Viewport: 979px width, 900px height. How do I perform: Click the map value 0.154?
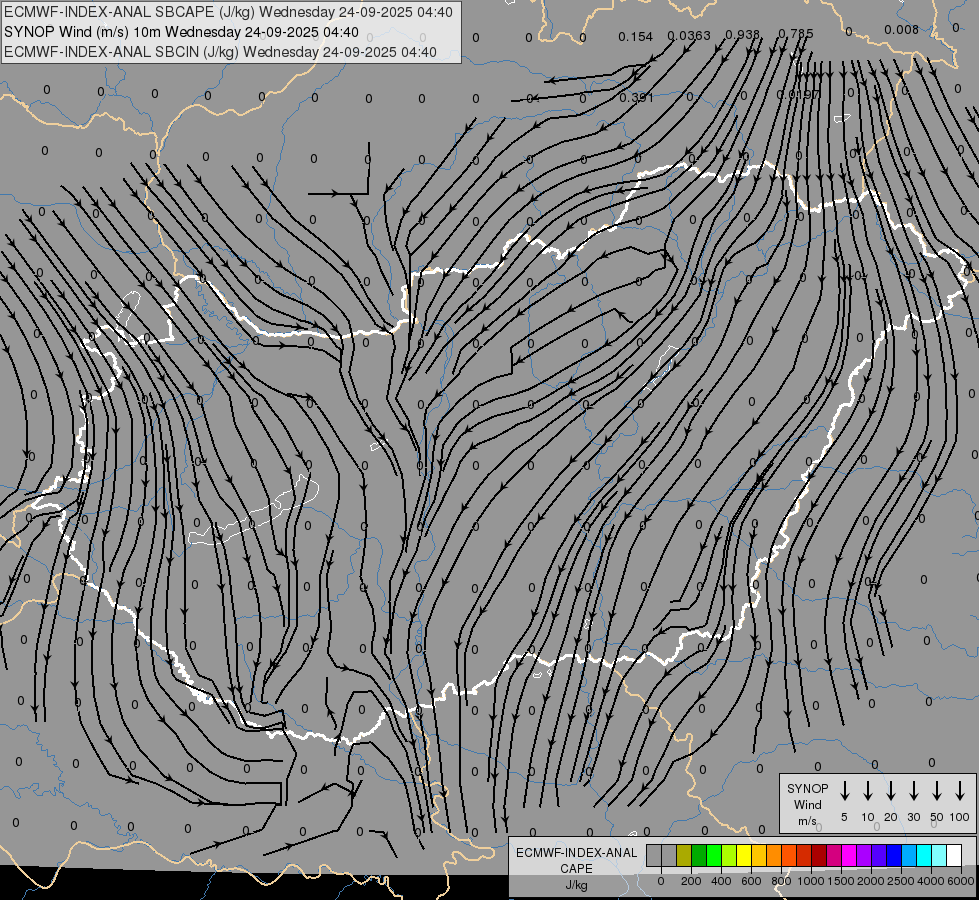pyautogui.click(x=636, y=37)
